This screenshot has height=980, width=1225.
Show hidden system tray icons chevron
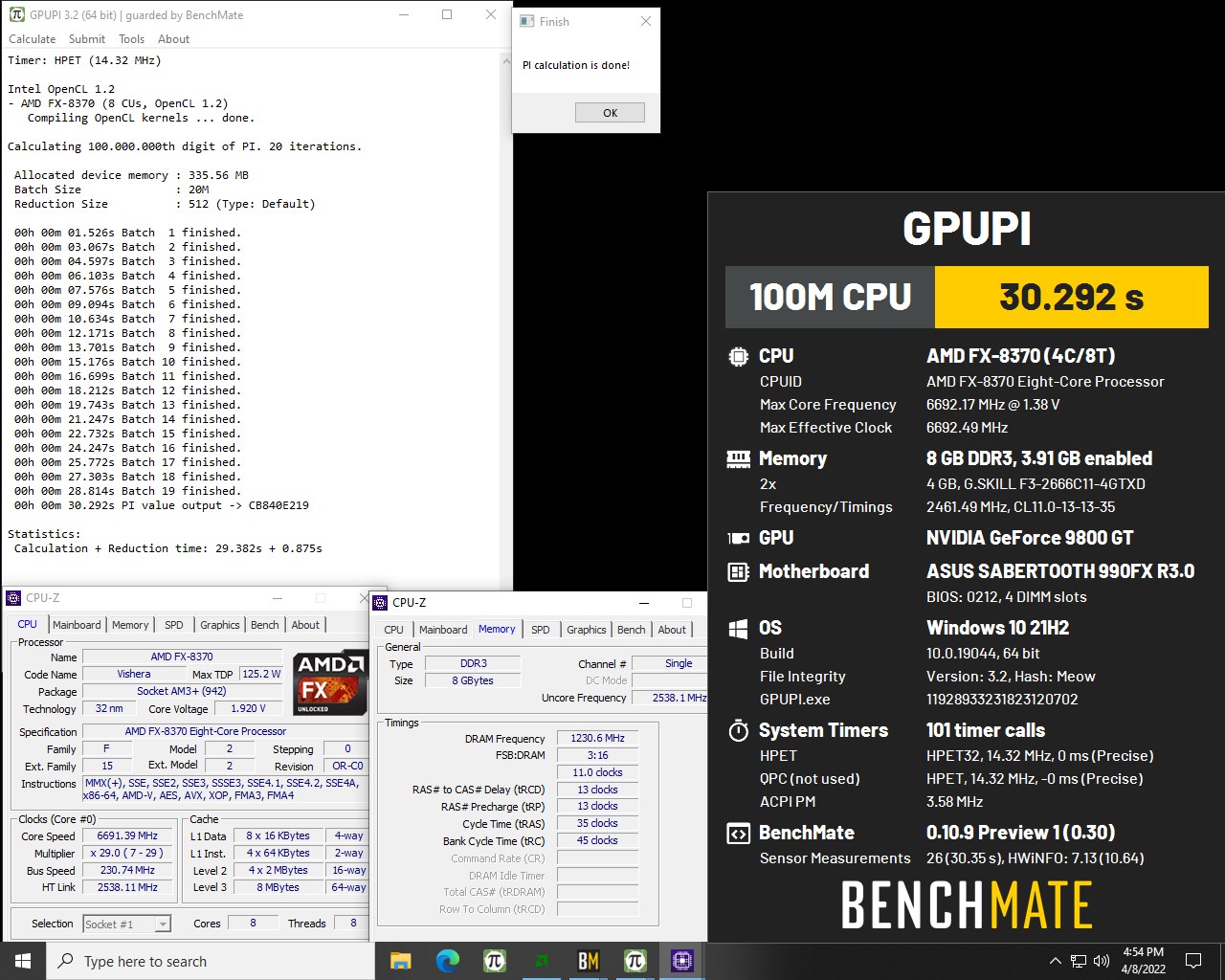pyautogui.click(x=1055, y=961)
